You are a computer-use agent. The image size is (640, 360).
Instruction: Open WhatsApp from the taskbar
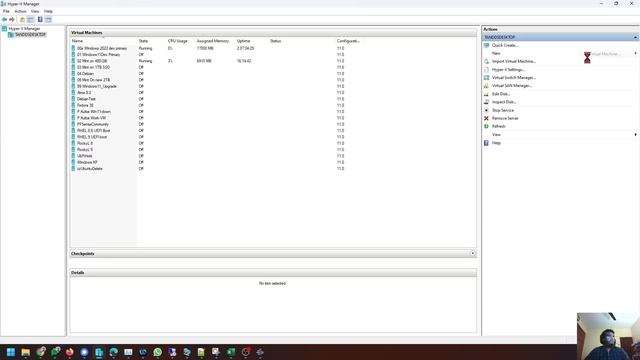(158, 352)
